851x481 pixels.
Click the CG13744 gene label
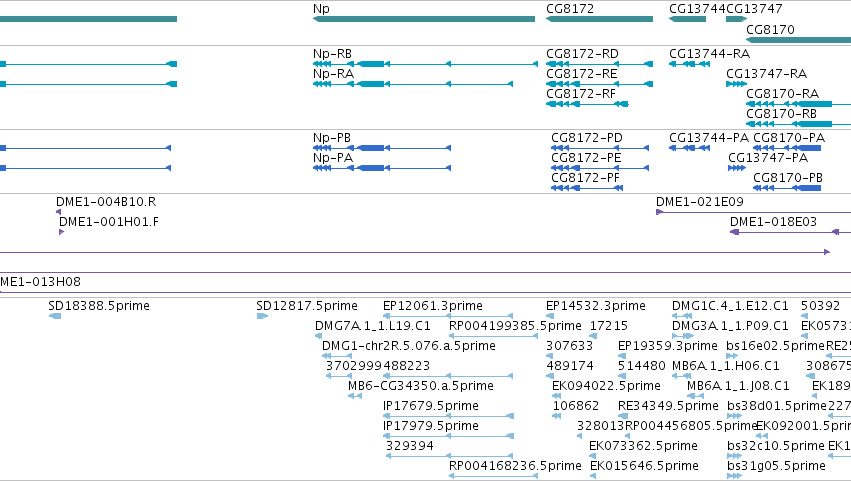click(697, 9)
